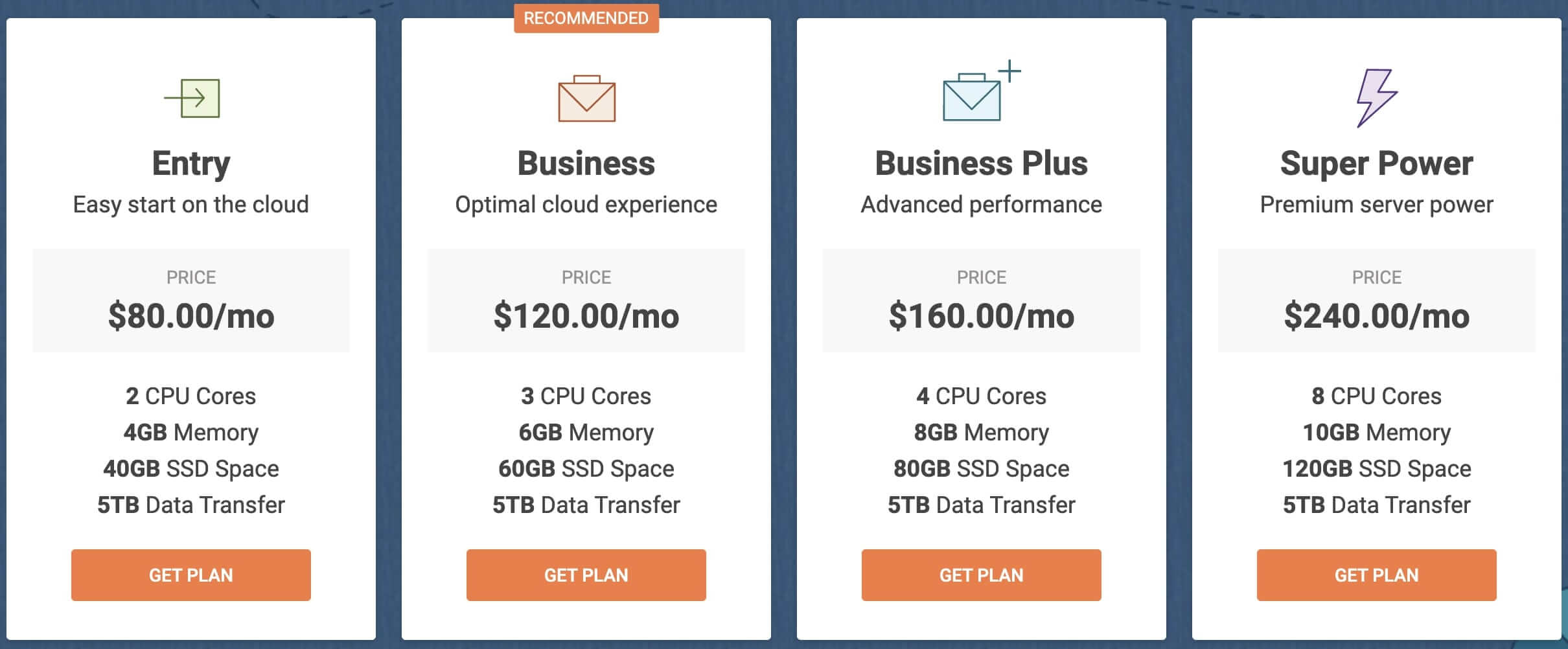Click the Super Power lightning bolt icon
This screenshot has height=649, width=1568.
click(1377, 98)
